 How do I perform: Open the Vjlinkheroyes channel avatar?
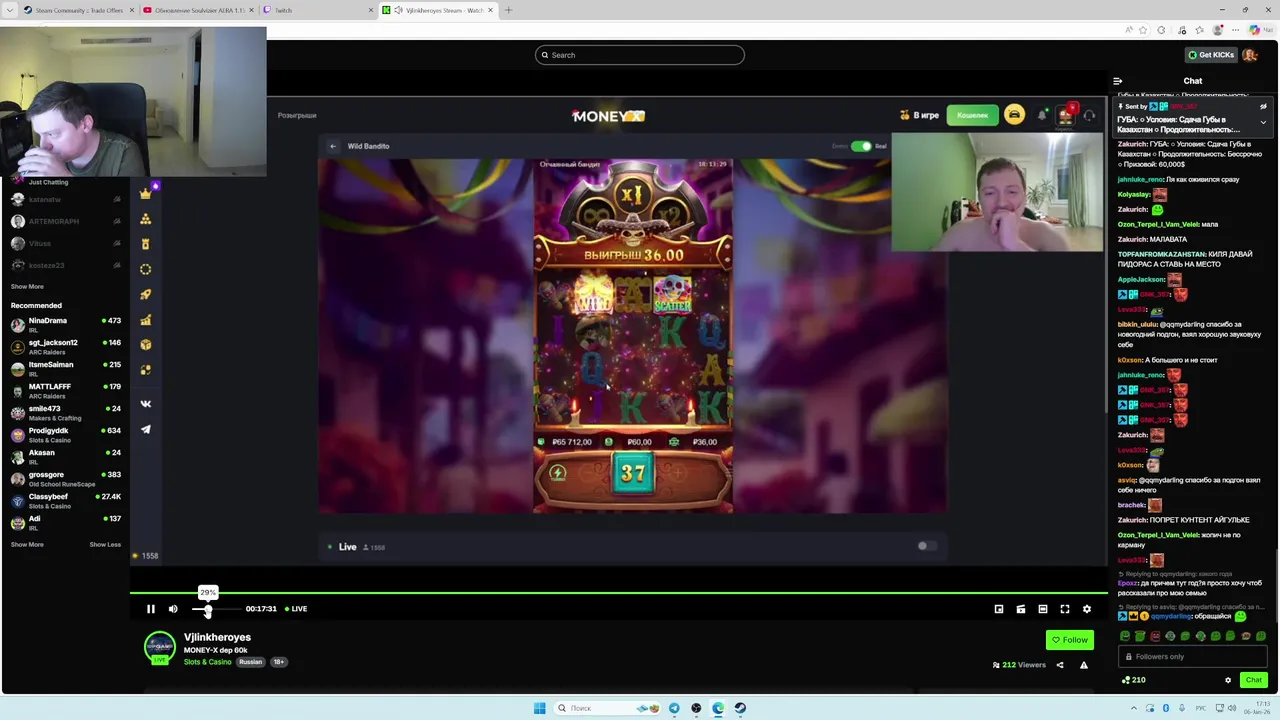(x=160, y=647)
